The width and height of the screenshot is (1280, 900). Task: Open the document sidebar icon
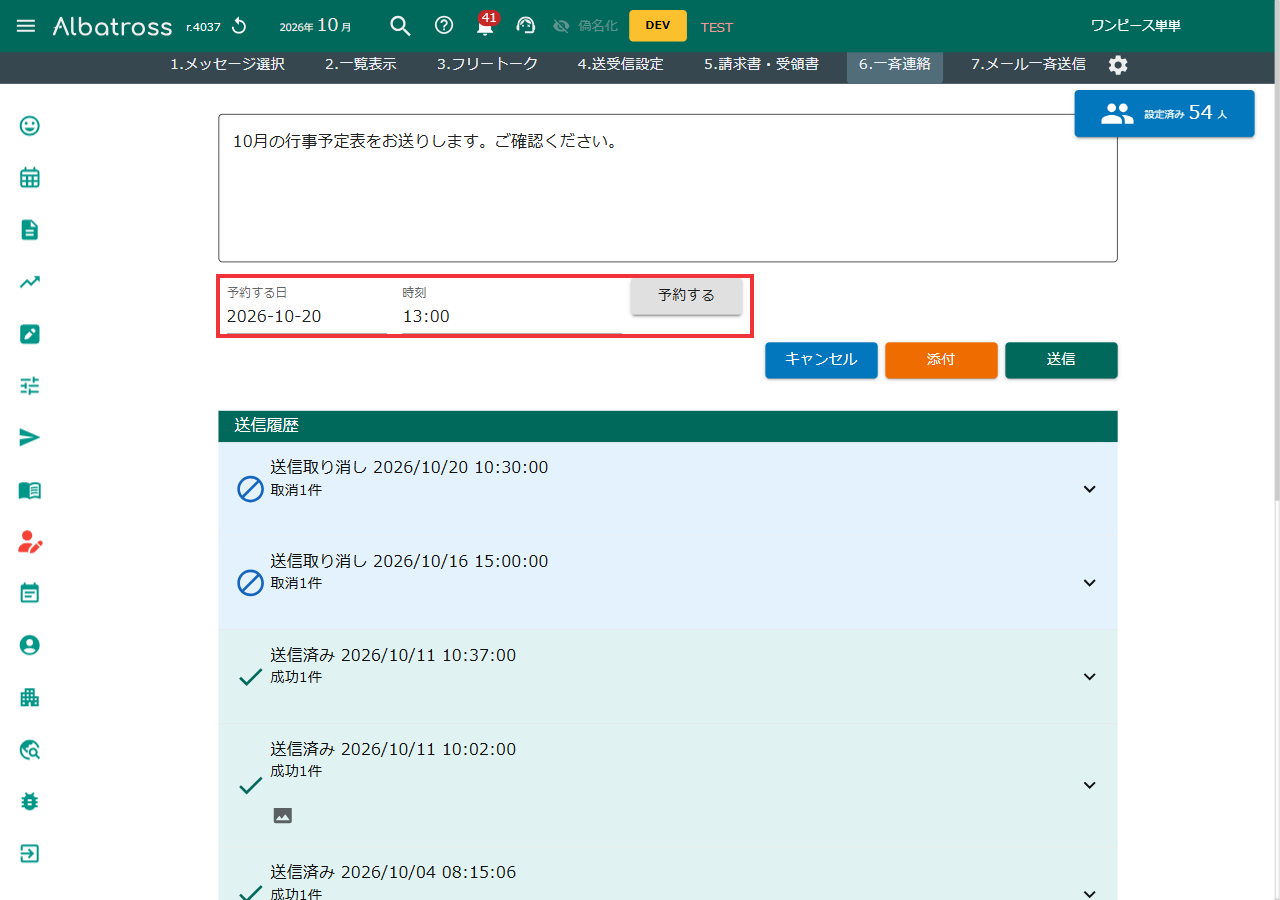30,230
